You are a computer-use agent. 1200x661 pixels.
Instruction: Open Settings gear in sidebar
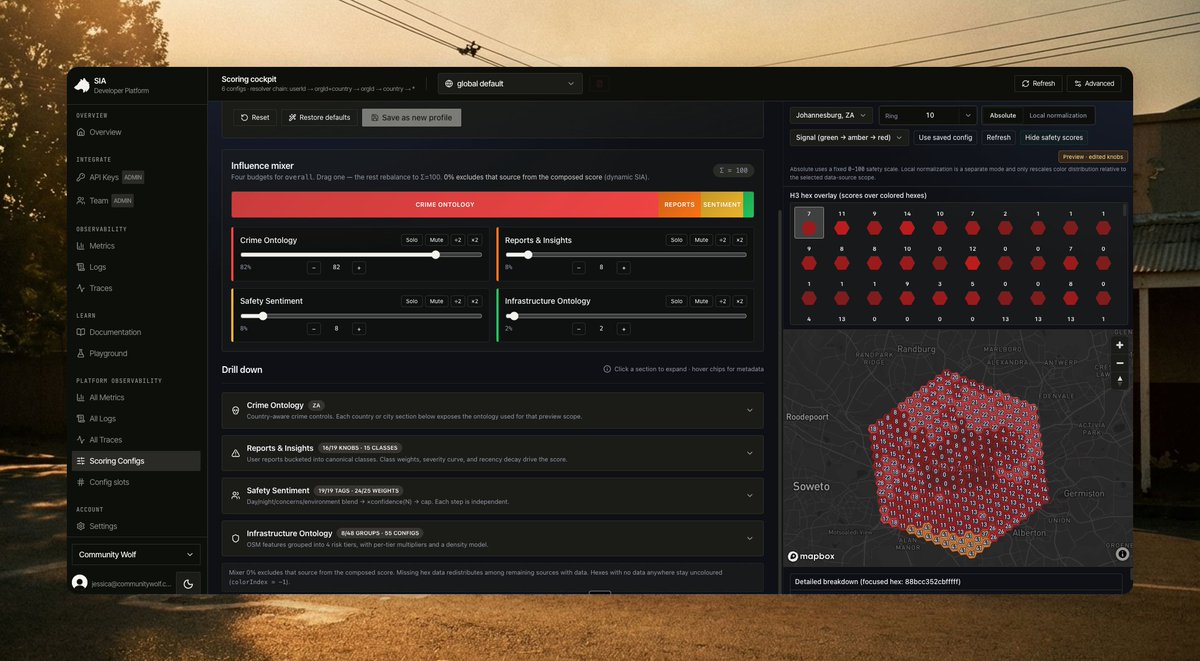[82, 526]
